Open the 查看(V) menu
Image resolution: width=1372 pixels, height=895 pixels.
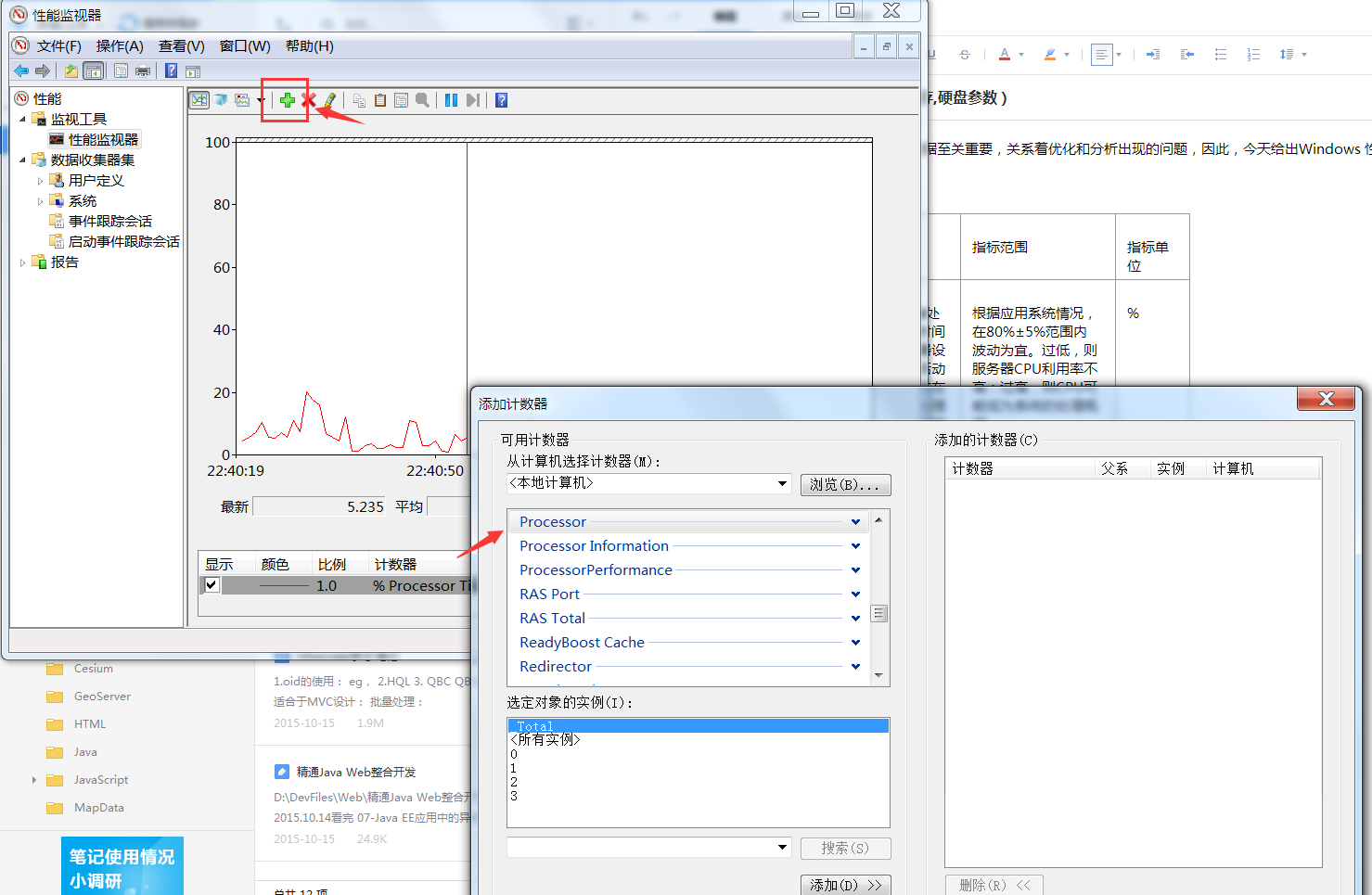point(182,45)
